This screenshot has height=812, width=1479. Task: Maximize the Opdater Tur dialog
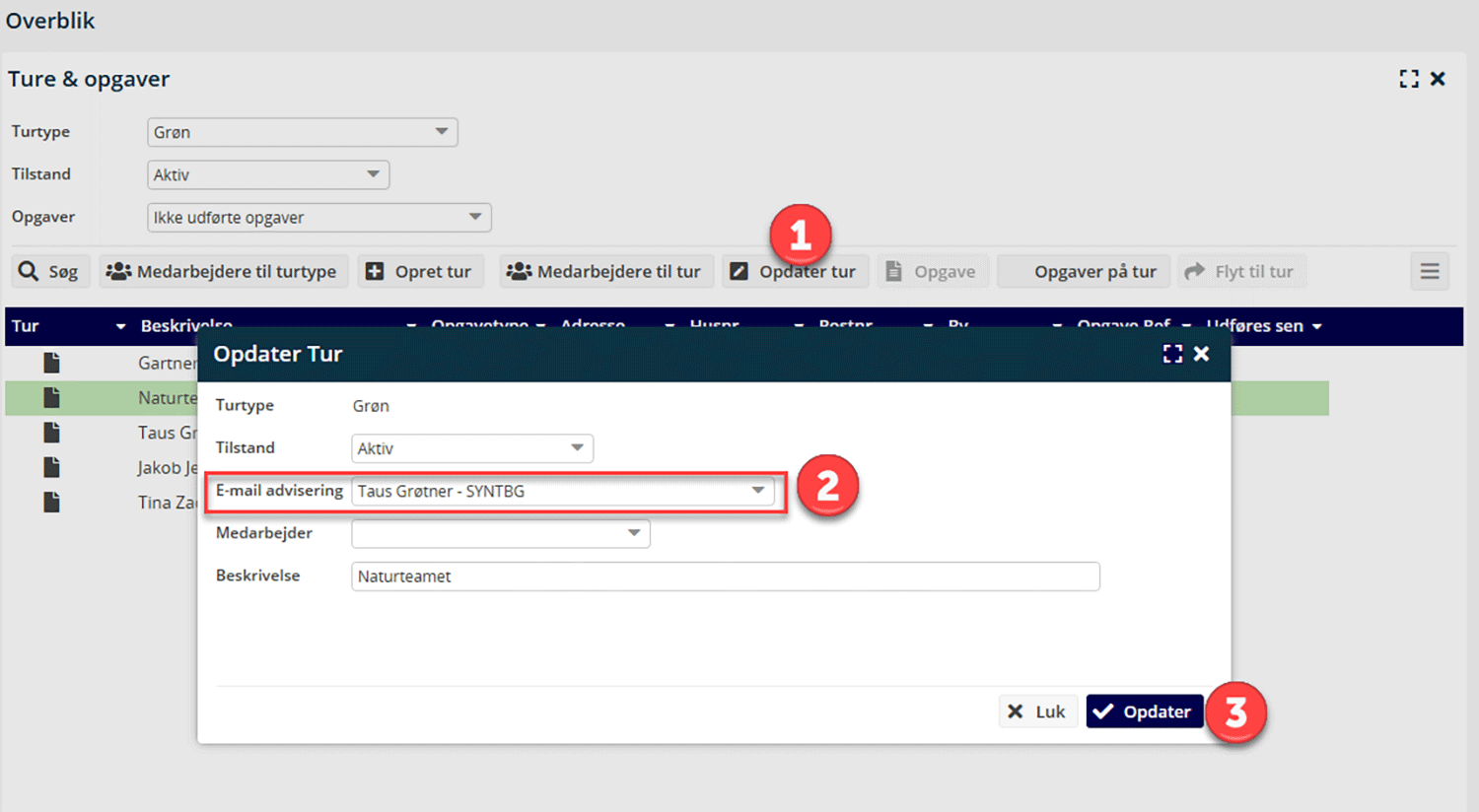point(1172,354)
